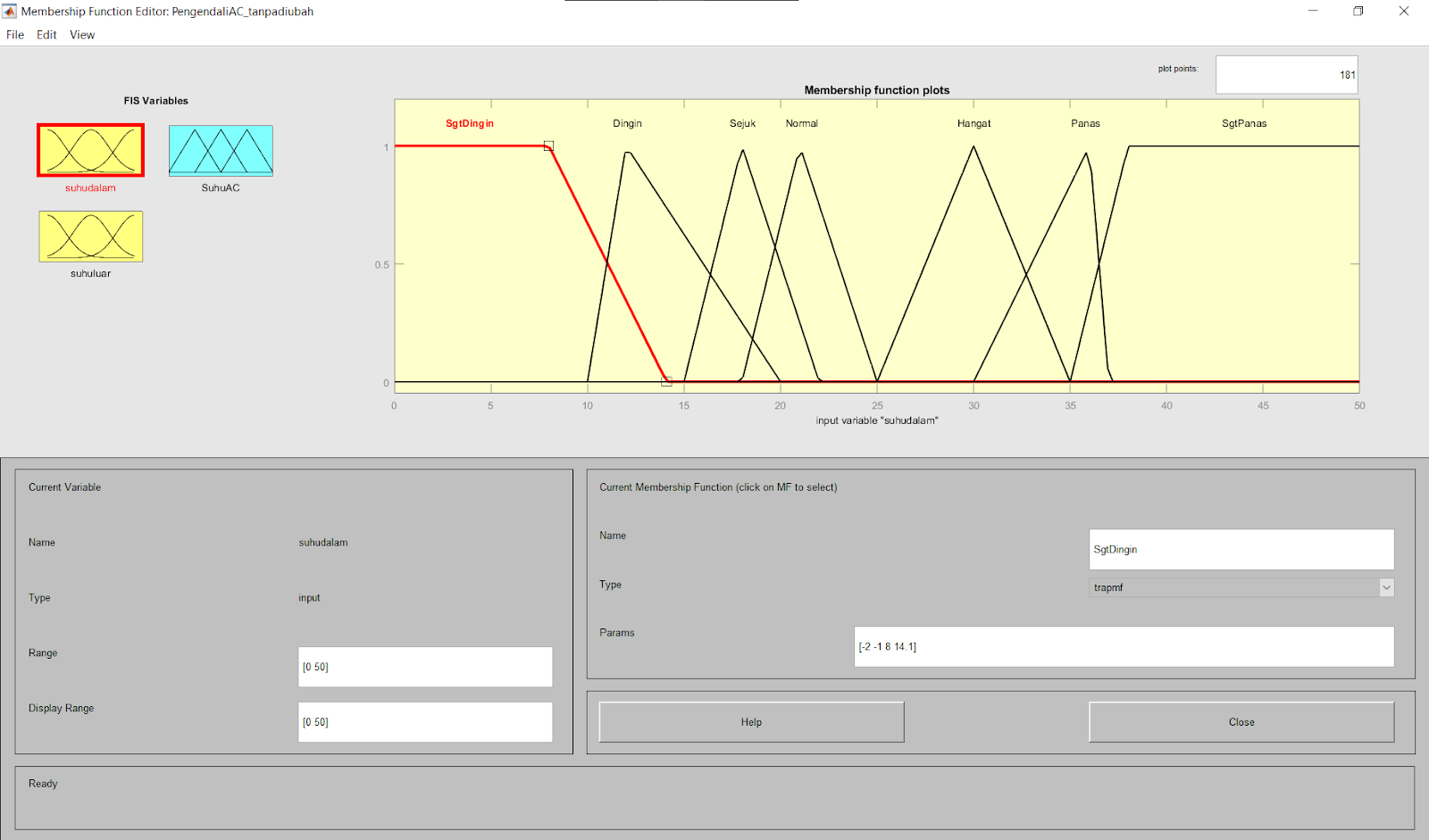Viewport: 1429px width, 840px height.
Task: Select the Dingin membership function label
Action: 627,123
